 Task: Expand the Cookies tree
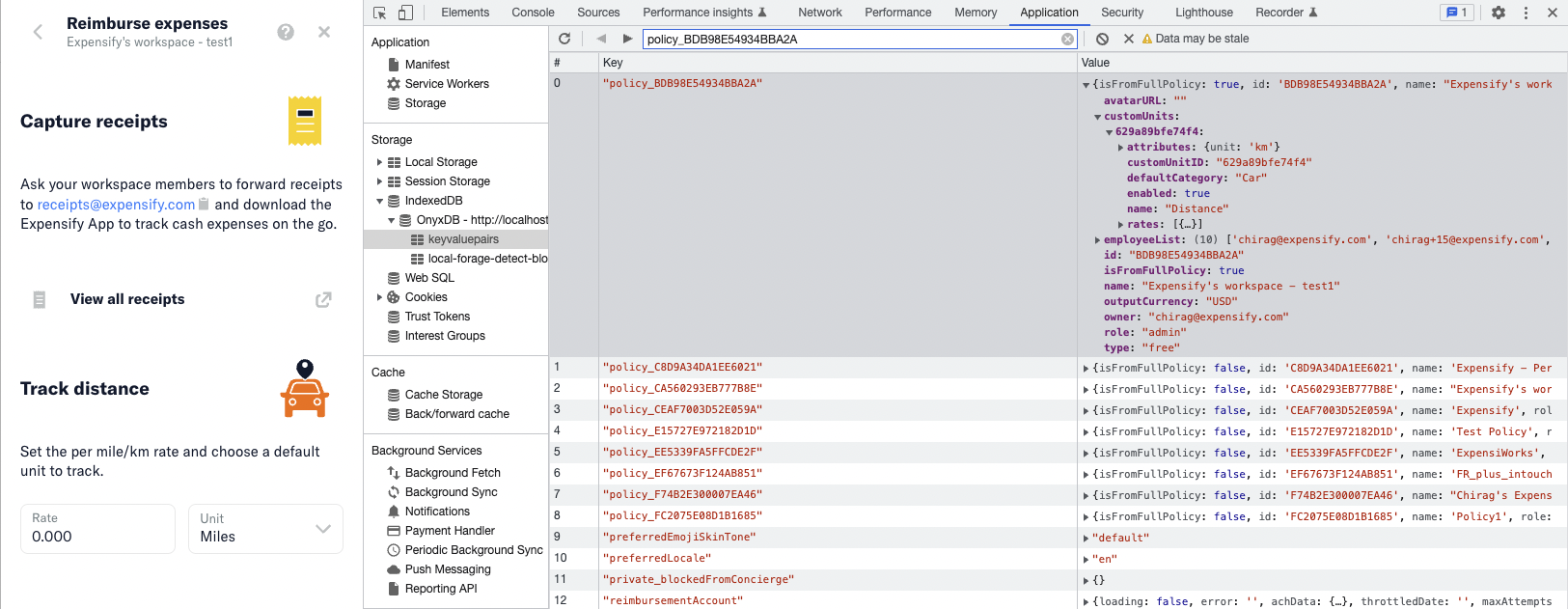[x=379, y=297]
